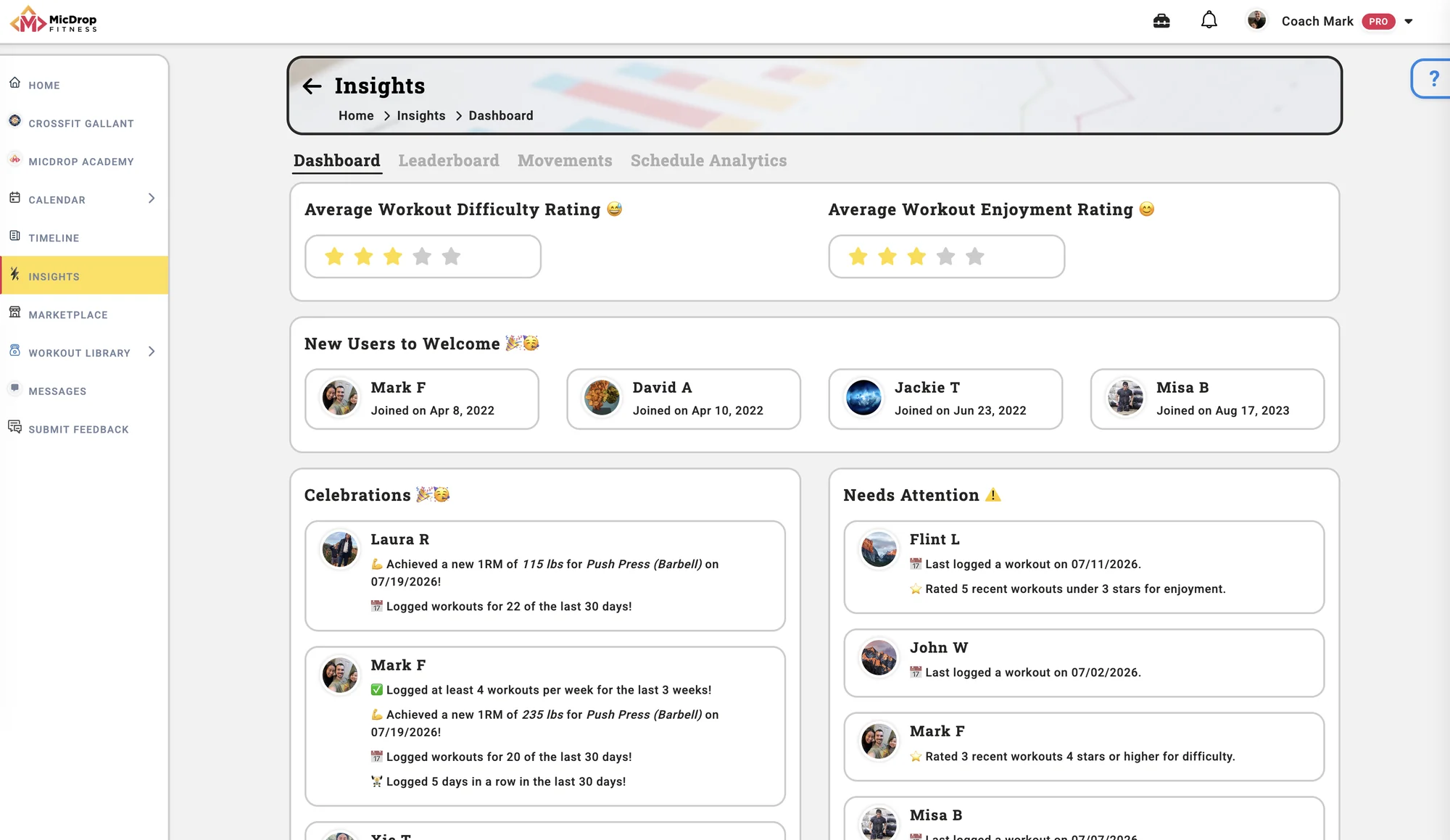Click the PRO badge next to Coach Mark
This screenshot has width=1450, height=840.
[x=1378, y=21]
